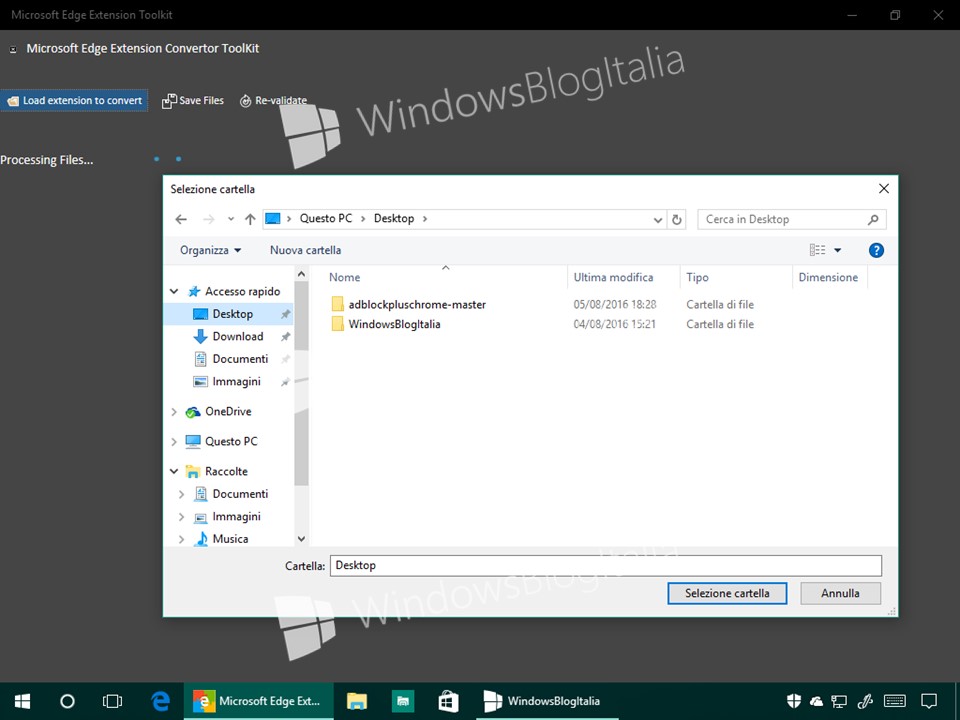Switch to Microsoft Edge Ext... taskbar item
Image resolution: width=960 pixels, height=720 pixels.
[259, 702]
